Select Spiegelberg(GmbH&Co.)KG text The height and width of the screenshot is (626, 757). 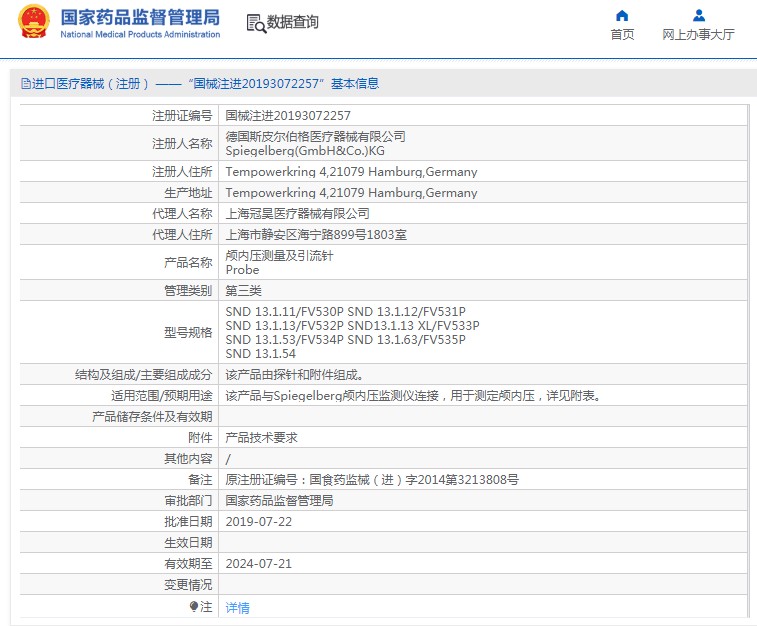305,151
